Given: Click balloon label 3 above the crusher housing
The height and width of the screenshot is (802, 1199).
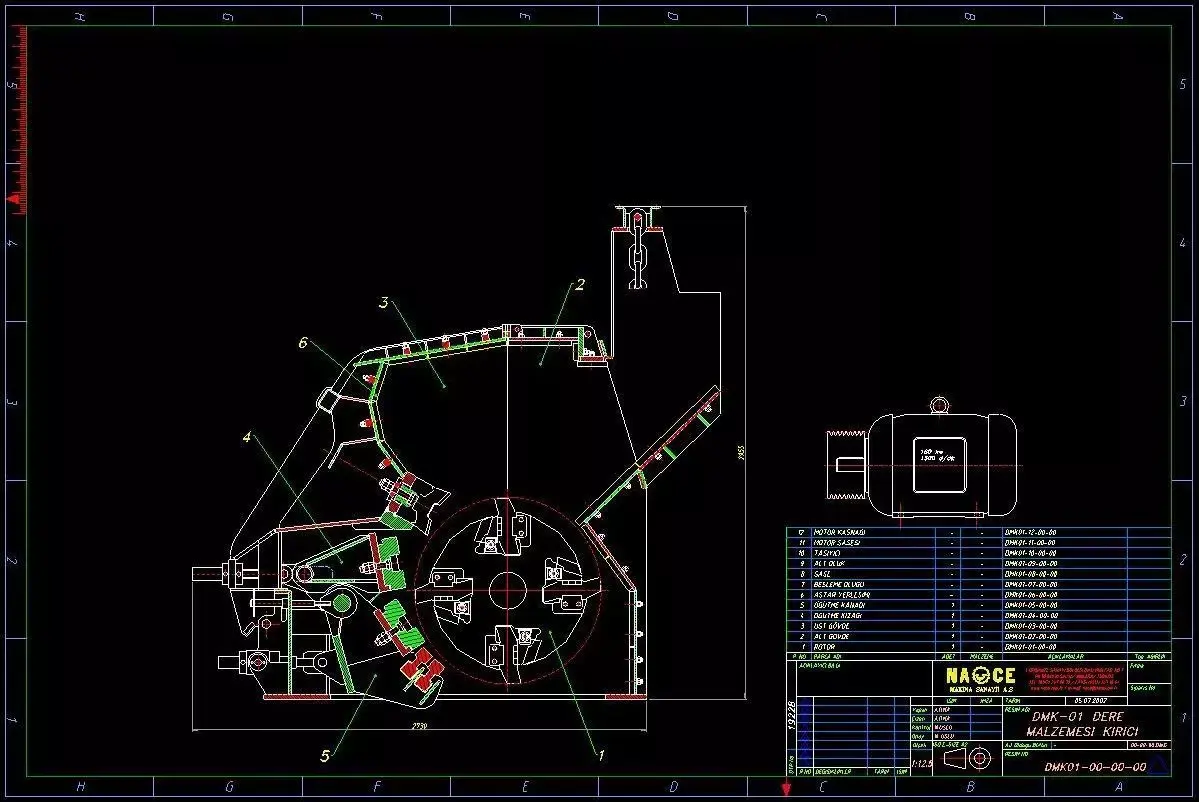Looking at the screenshot, I should tap(384, 303).
